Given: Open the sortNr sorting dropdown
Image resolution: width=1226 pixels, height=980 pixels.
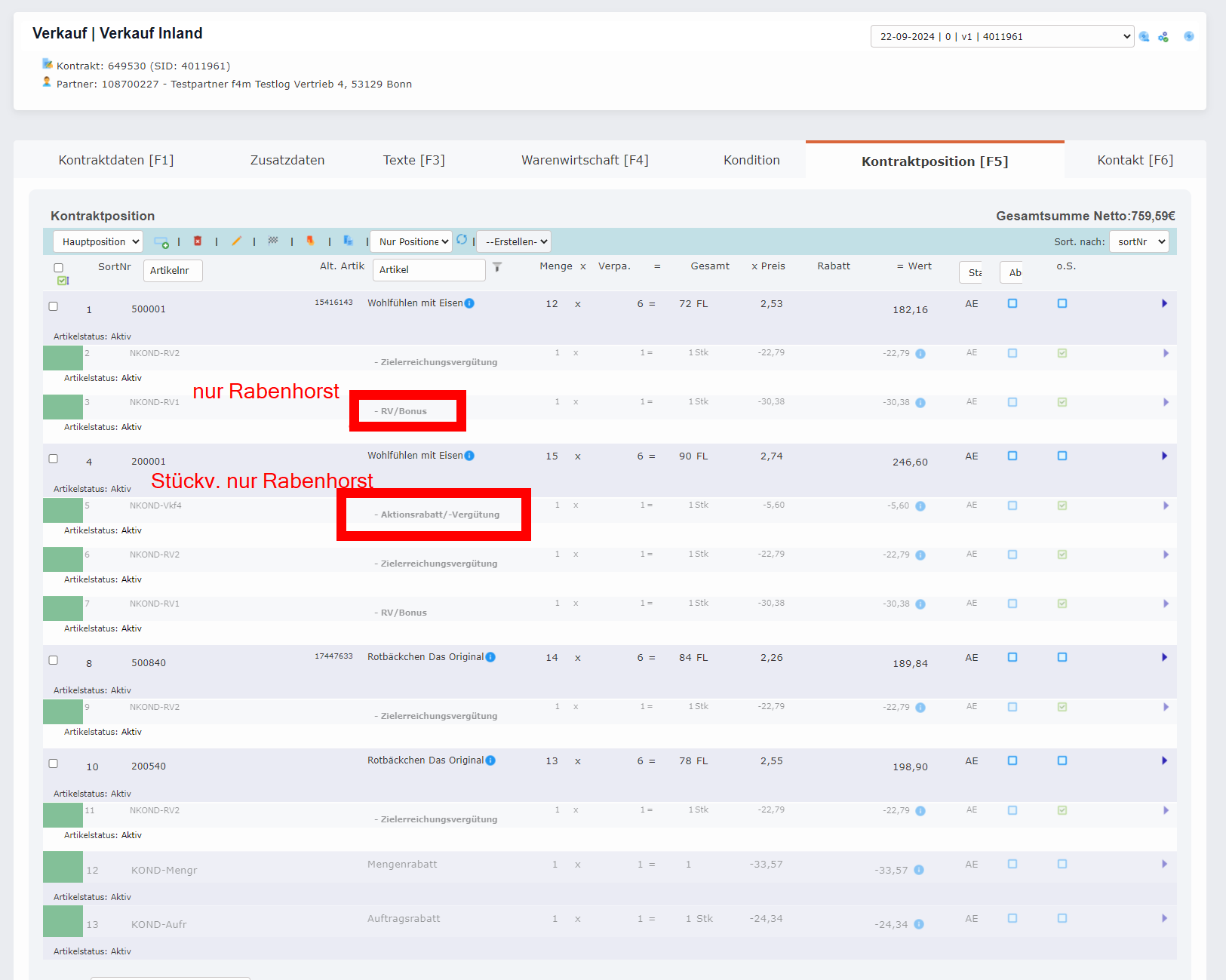Looking at the screenshot, I should point(1138,242).
